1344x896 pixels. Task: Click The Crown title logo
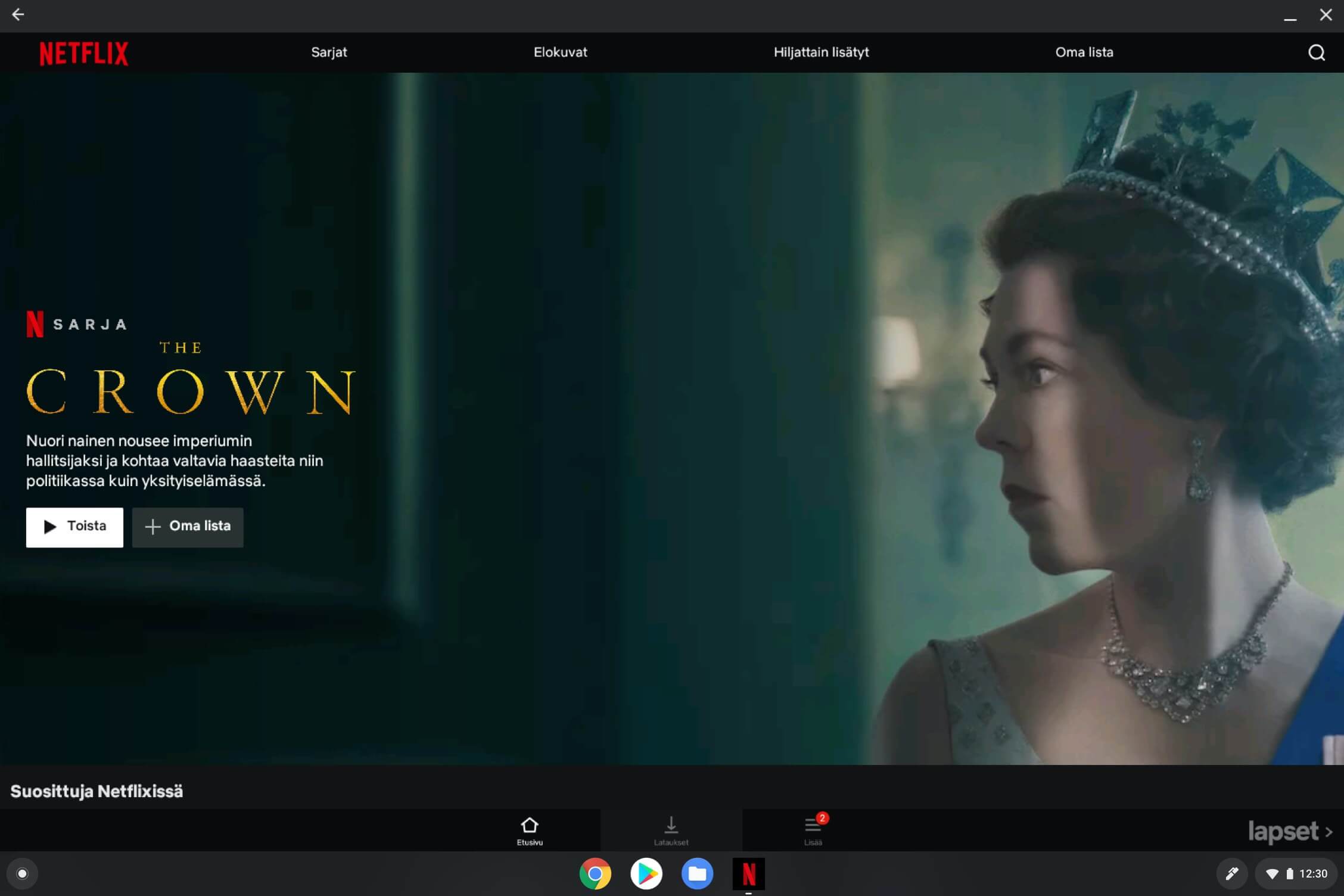191,378
